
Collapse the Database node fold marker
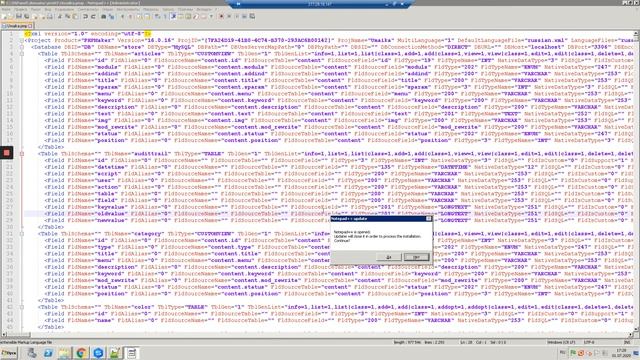click(x=22, y=47)
